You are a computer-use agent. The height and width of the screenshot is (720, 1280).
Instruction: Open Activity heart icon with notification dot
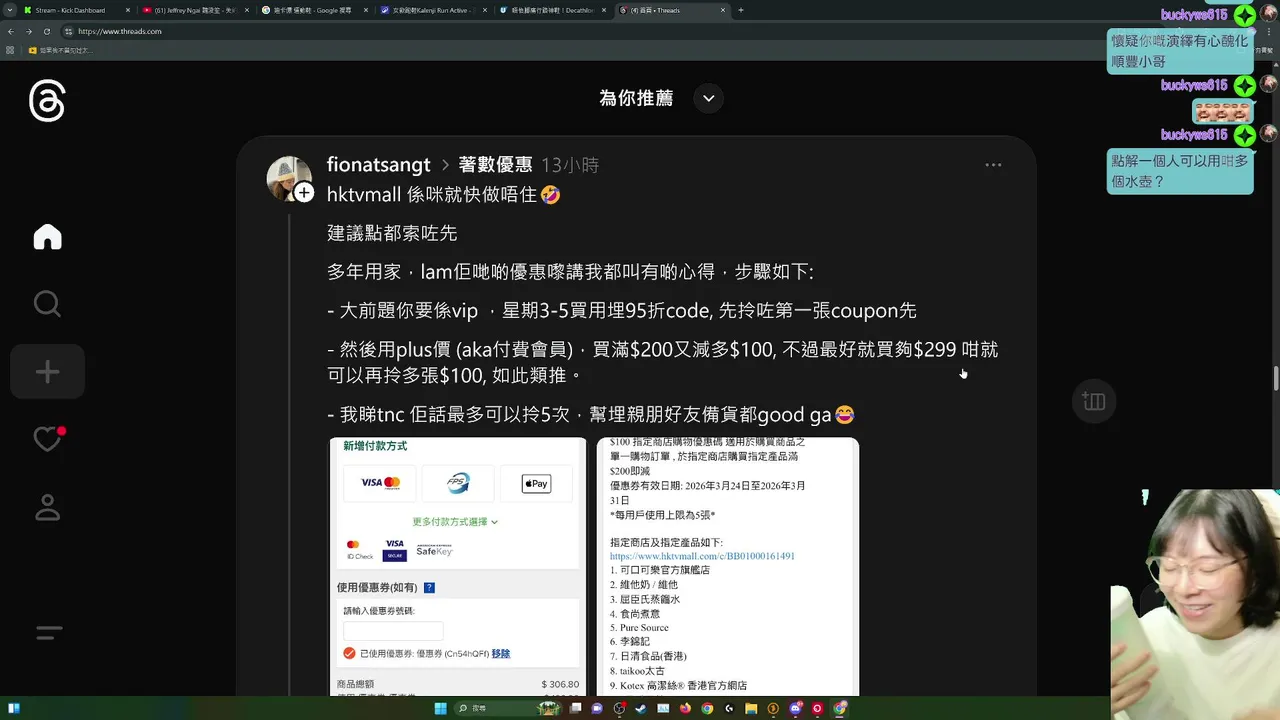[47, 439]
